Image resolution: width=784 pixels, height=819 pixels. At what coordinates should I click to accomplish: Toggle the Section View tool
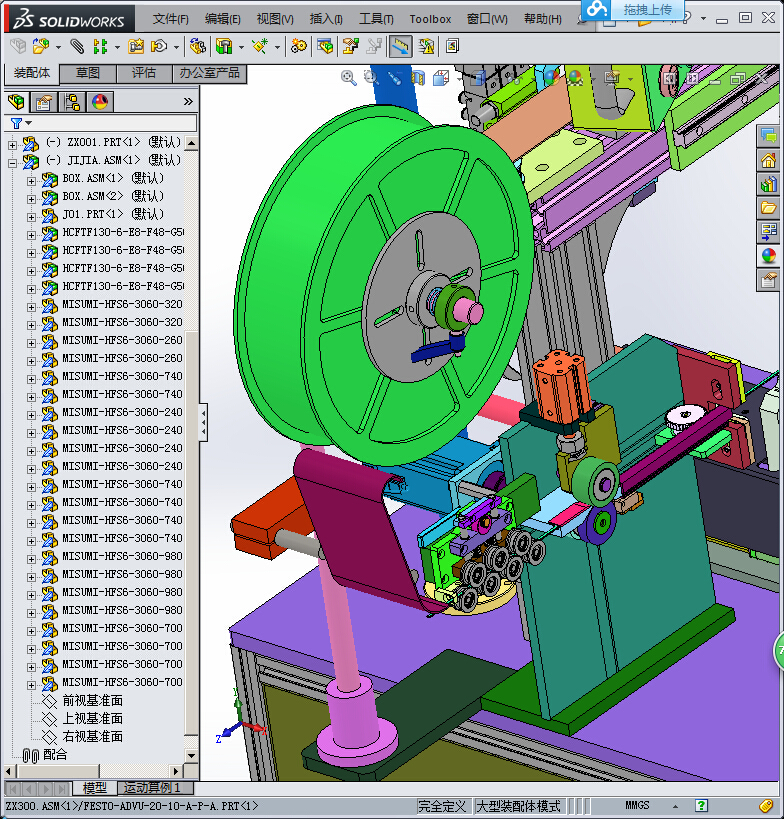click(x=418, y=78)
